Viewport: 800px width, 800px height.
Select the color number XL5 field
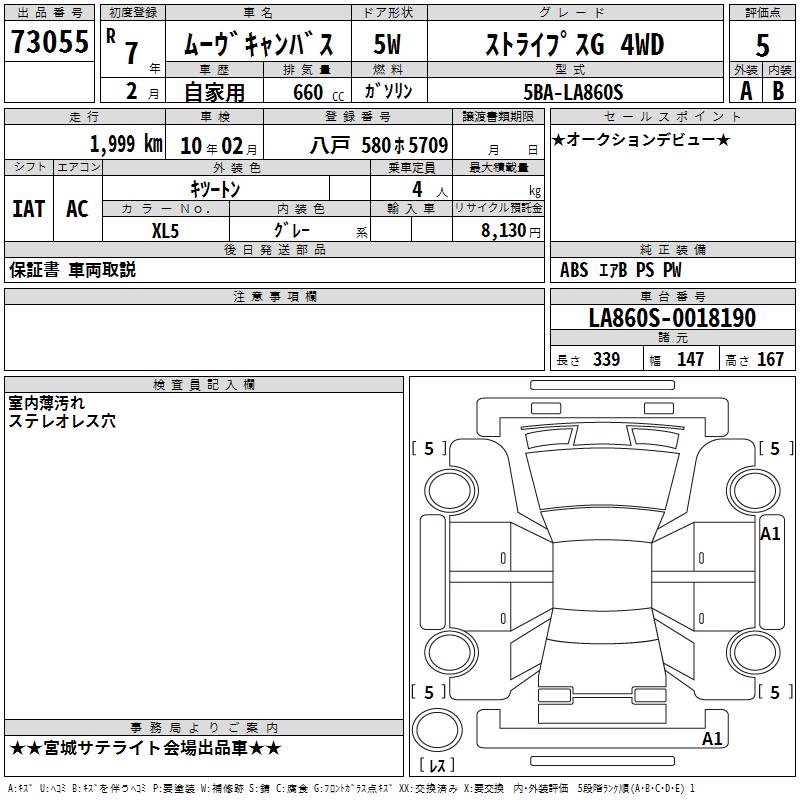(166, 230)
